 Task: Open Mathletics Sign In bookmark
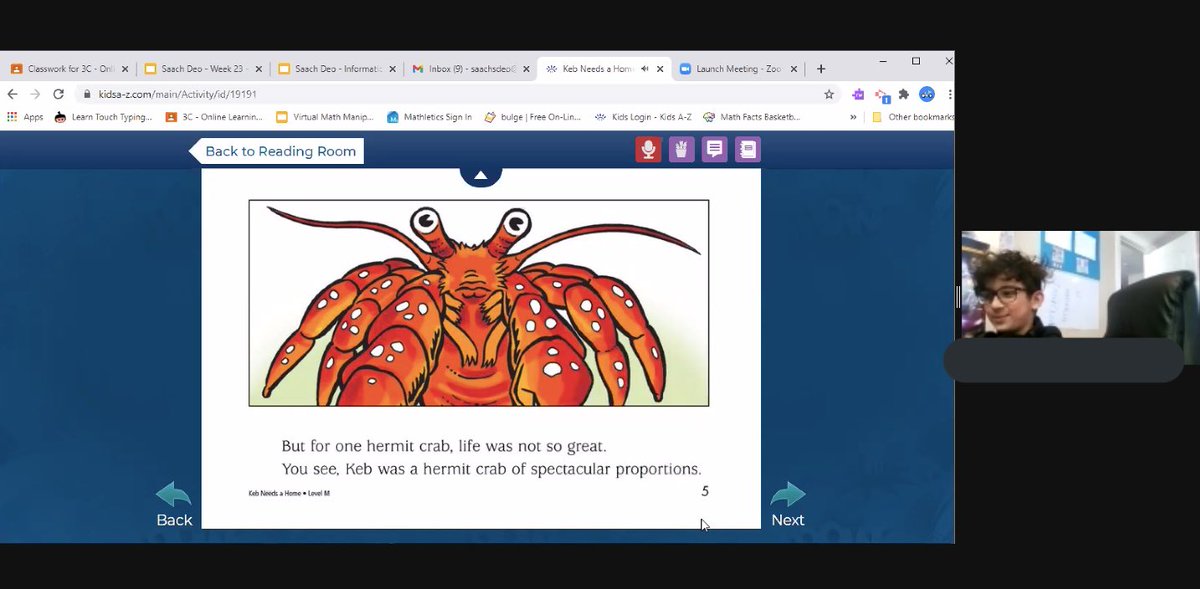pyautogui.click(x=430, y=117)
